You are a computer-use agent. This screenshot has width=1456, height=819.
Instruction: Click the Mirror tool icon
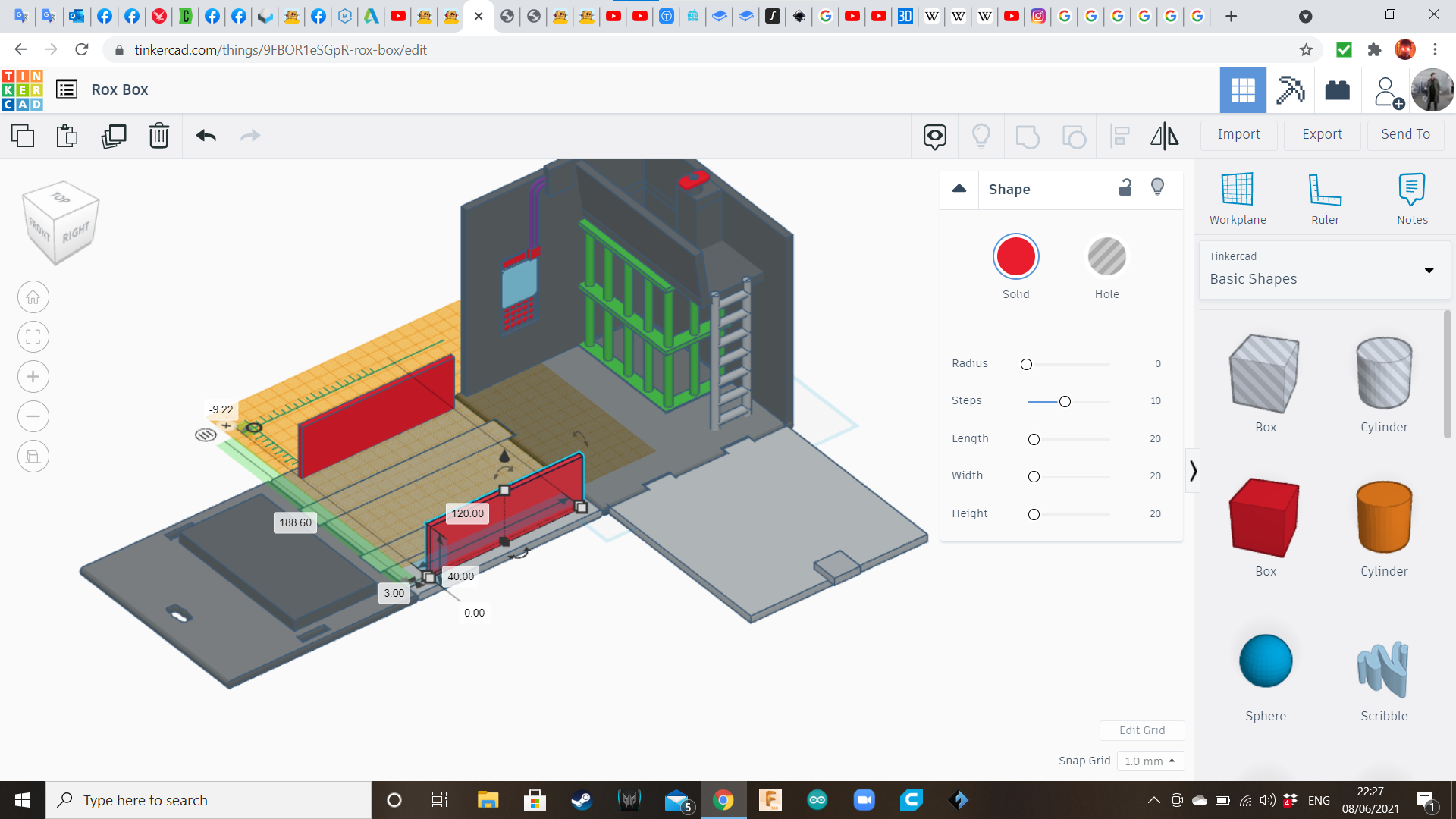[1164, 136]
